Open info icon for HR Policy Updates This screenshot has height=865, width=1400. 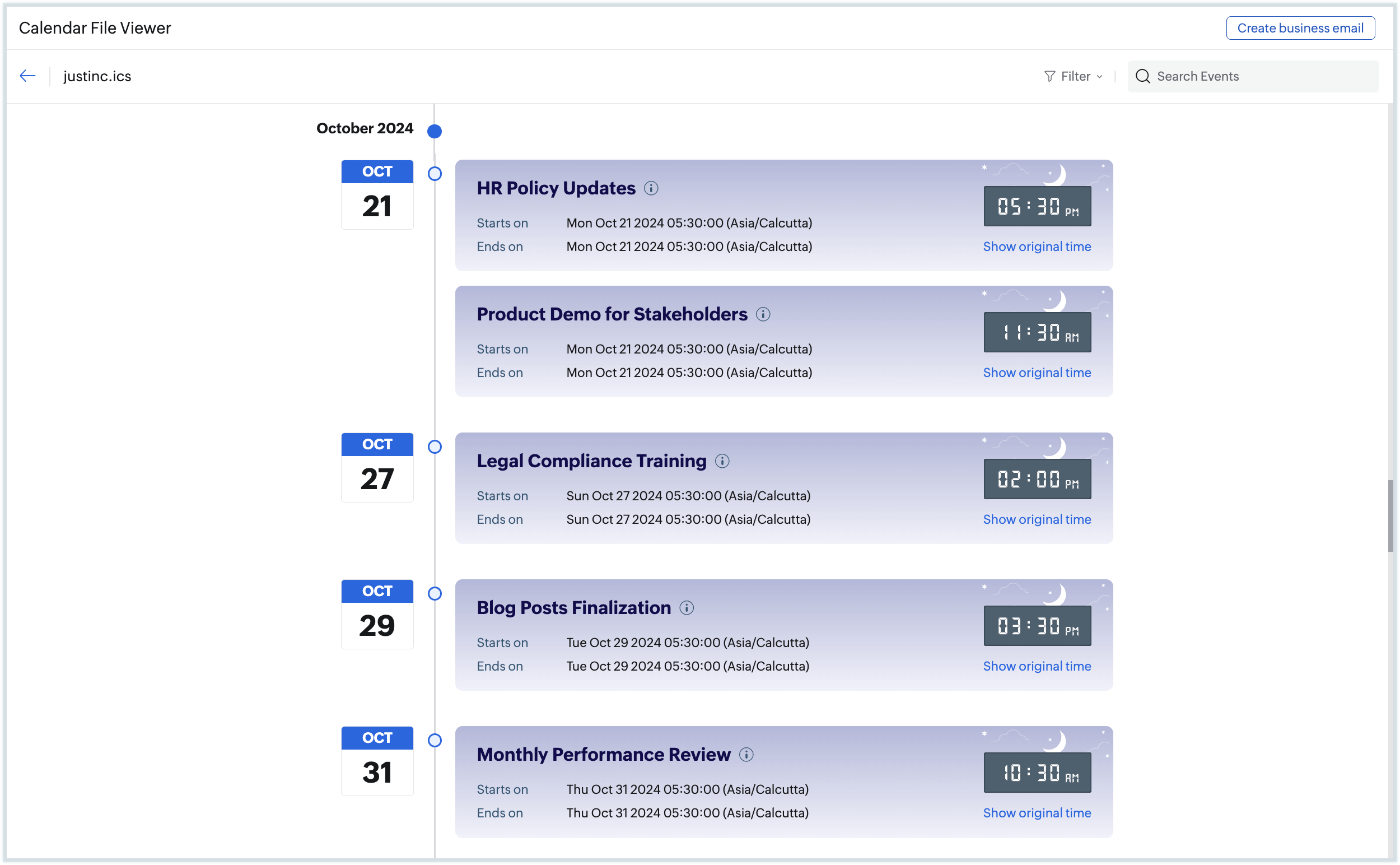click(651, 188)
